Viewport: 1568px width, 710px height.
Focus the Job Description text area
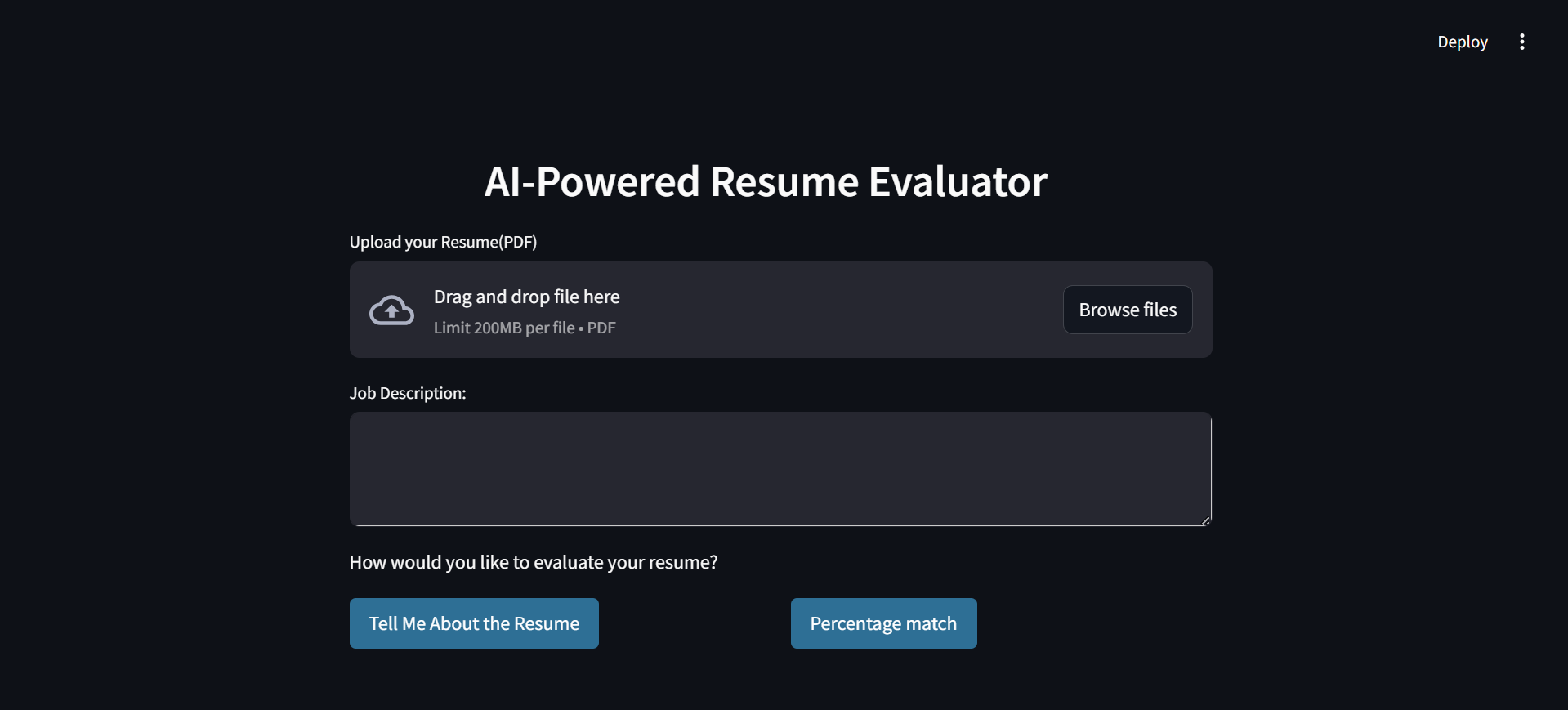tap(780, 469)
